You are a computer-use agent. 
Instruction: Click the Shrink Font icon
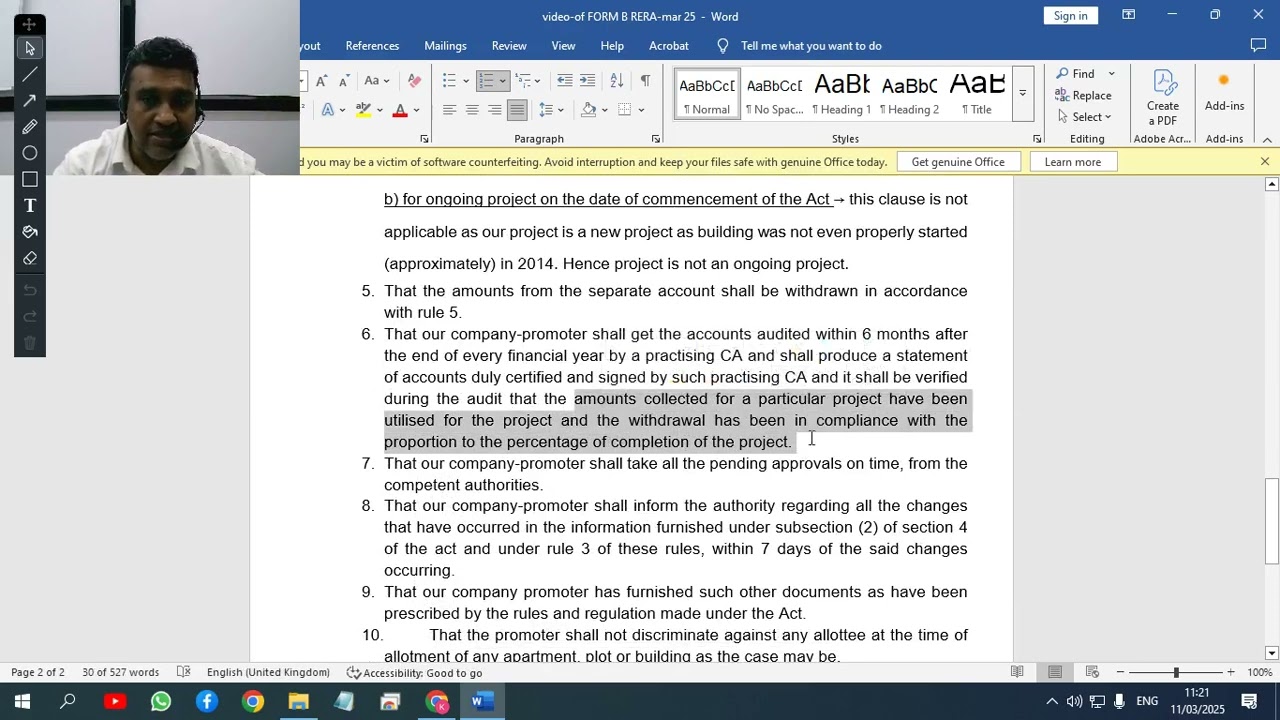(343, 81)
